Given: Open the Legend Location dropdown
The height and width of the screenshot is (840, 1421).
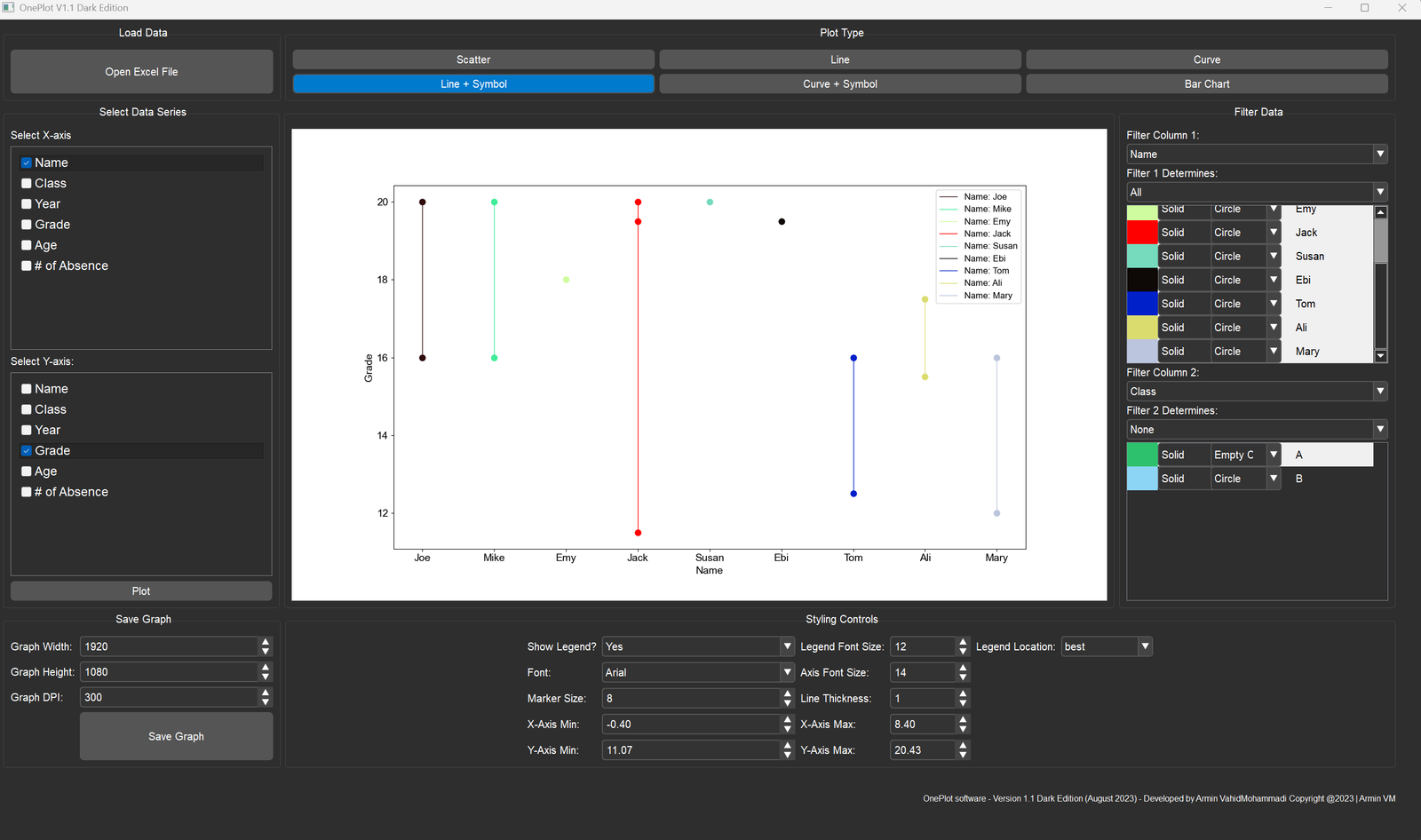Looking at the screenshot, I should [1144, 646].
